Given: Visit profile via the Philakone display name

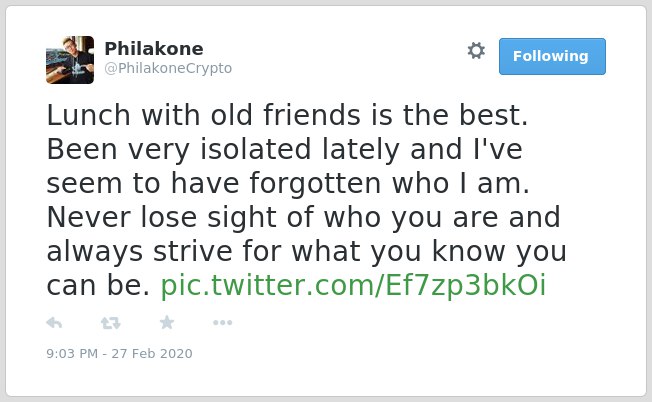Looking at the screenshot, I should pos(154,49).
